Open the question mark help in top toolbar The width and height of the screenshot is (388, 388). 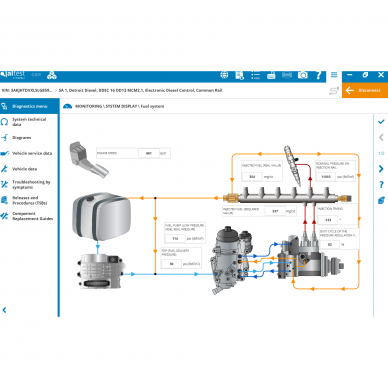318,75
